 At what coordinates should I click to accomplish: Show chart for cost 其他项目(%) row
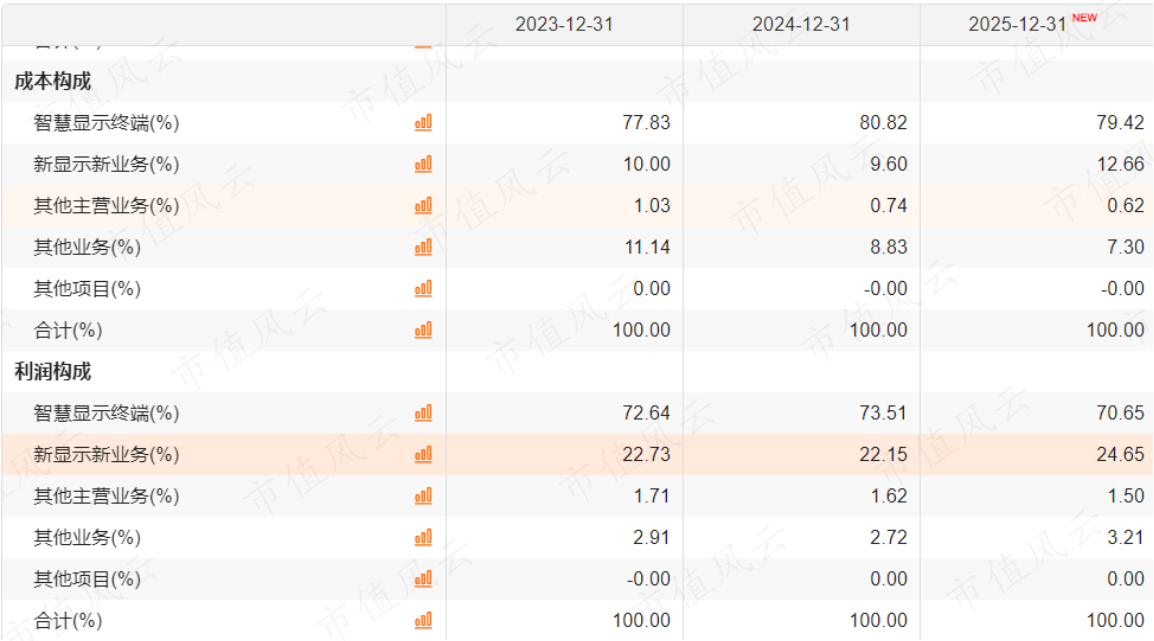pyautogui.click(x=423, y=288)
